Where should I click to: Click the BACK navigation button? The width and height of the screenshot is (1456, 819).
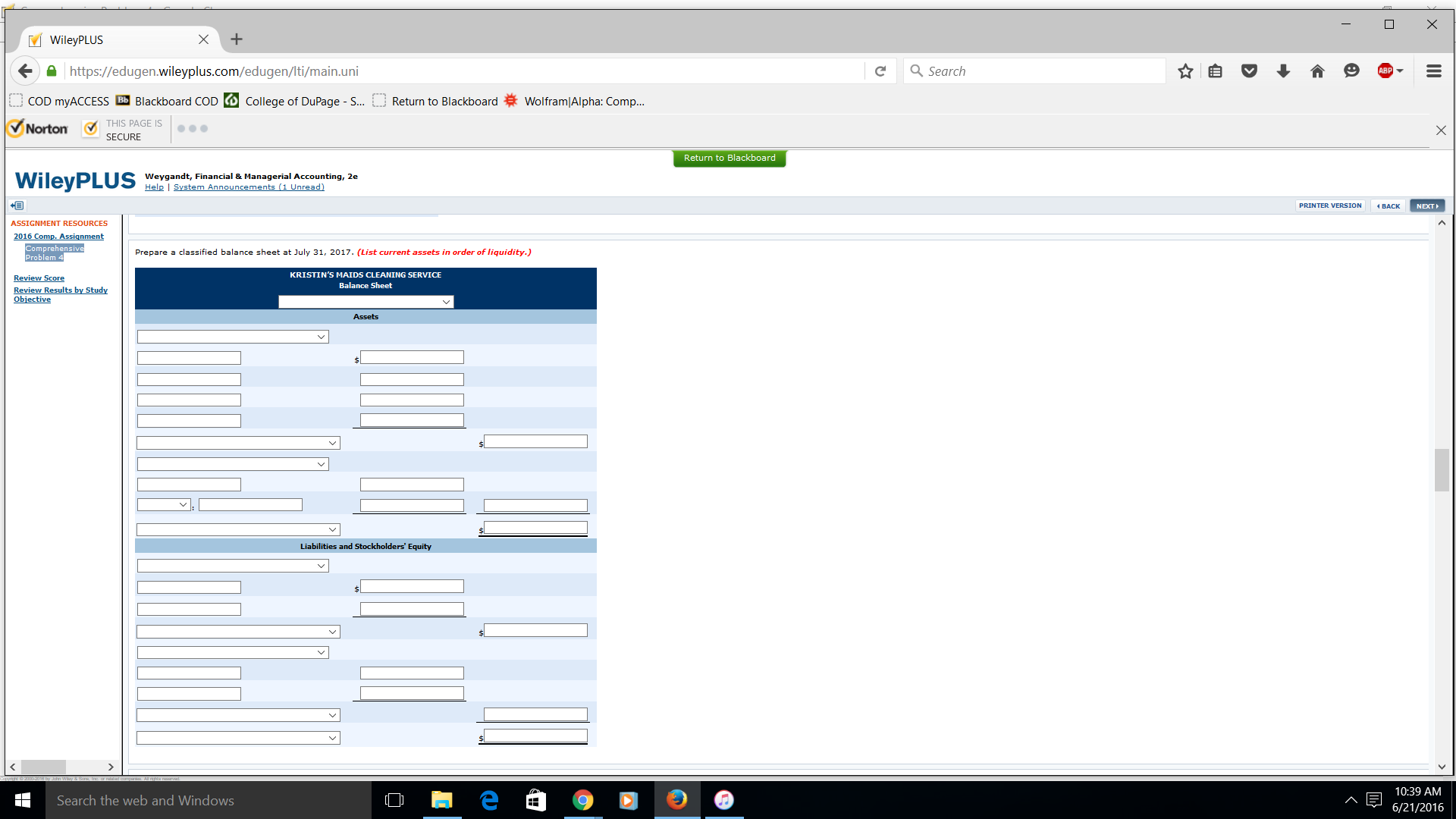[1389, 206]
